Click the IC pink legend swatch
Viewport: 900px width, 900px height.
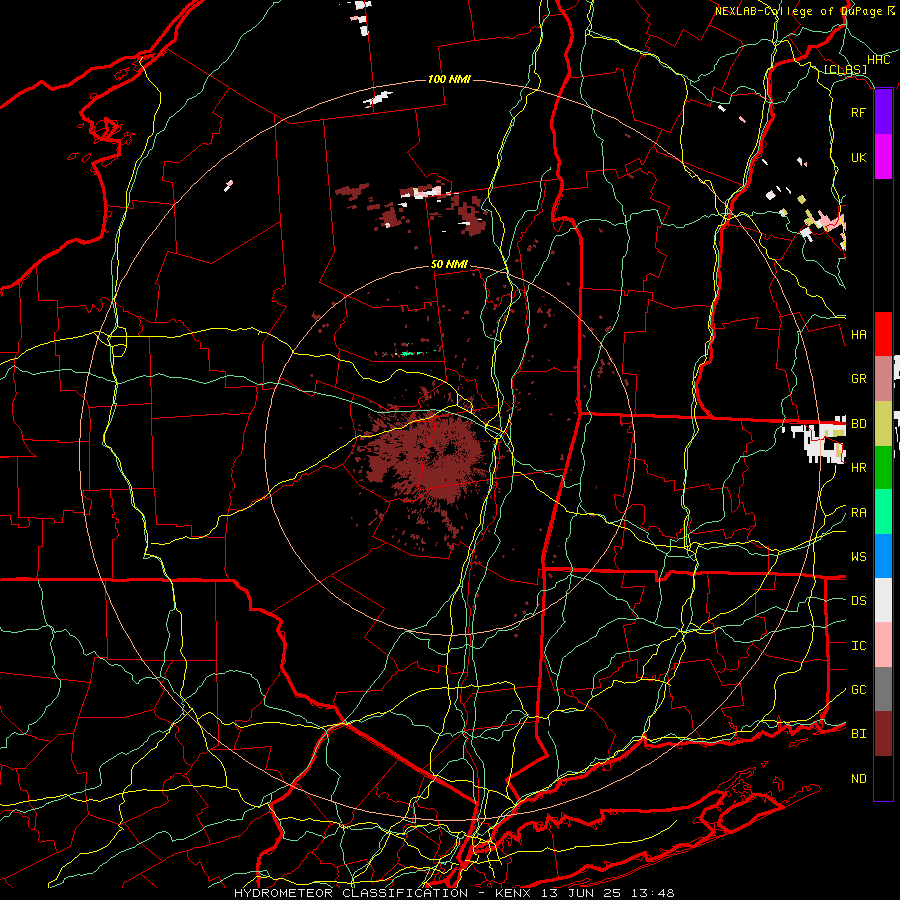pyautogui.click(x=883, y=645)
